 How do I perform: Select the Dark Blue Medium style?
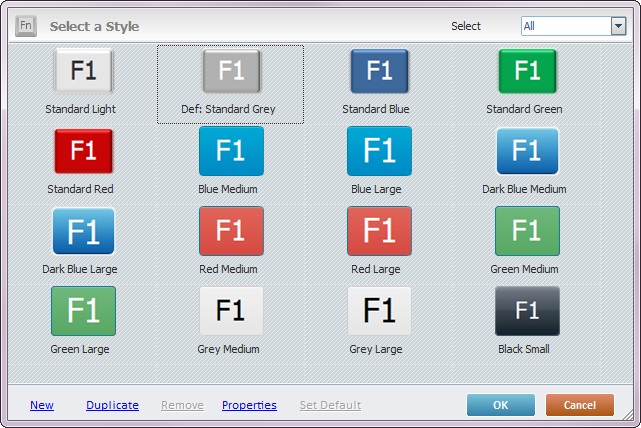(x=527, y=152)
